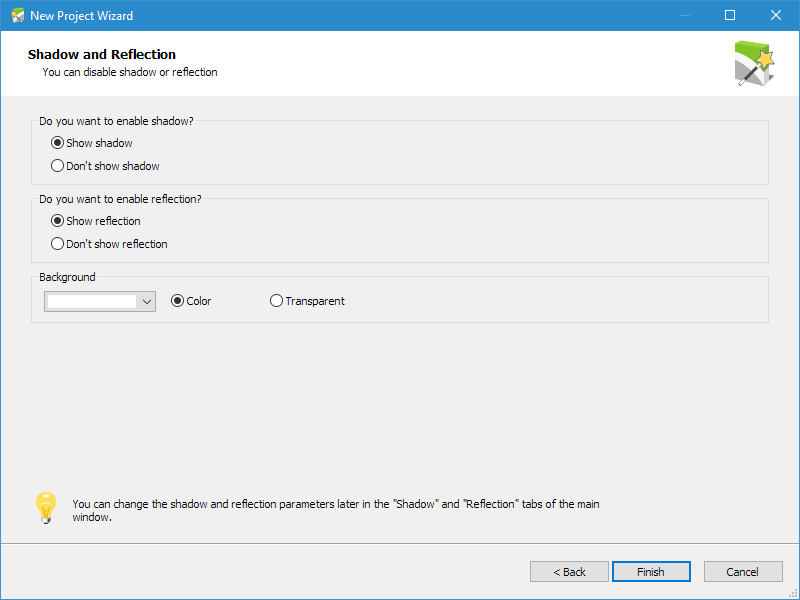
Task: Click the Finish button
Action: (651, 571)
